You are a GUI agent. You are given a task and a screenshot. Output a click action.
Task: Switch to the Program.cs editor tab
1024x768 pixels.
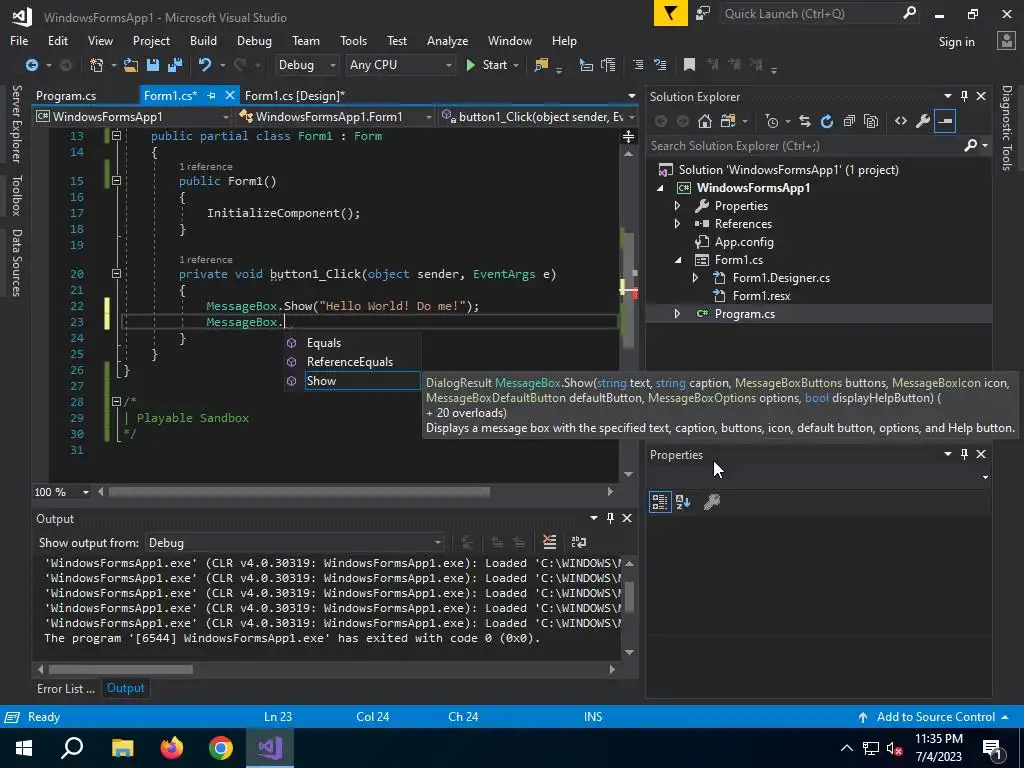(66, 95)
